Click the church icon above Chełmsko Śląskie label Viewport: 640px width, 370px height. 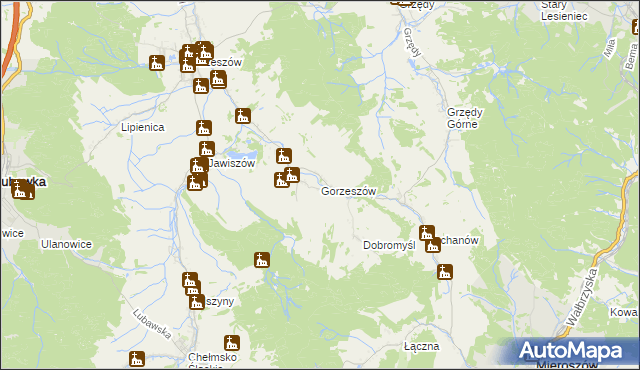point(232,343)
